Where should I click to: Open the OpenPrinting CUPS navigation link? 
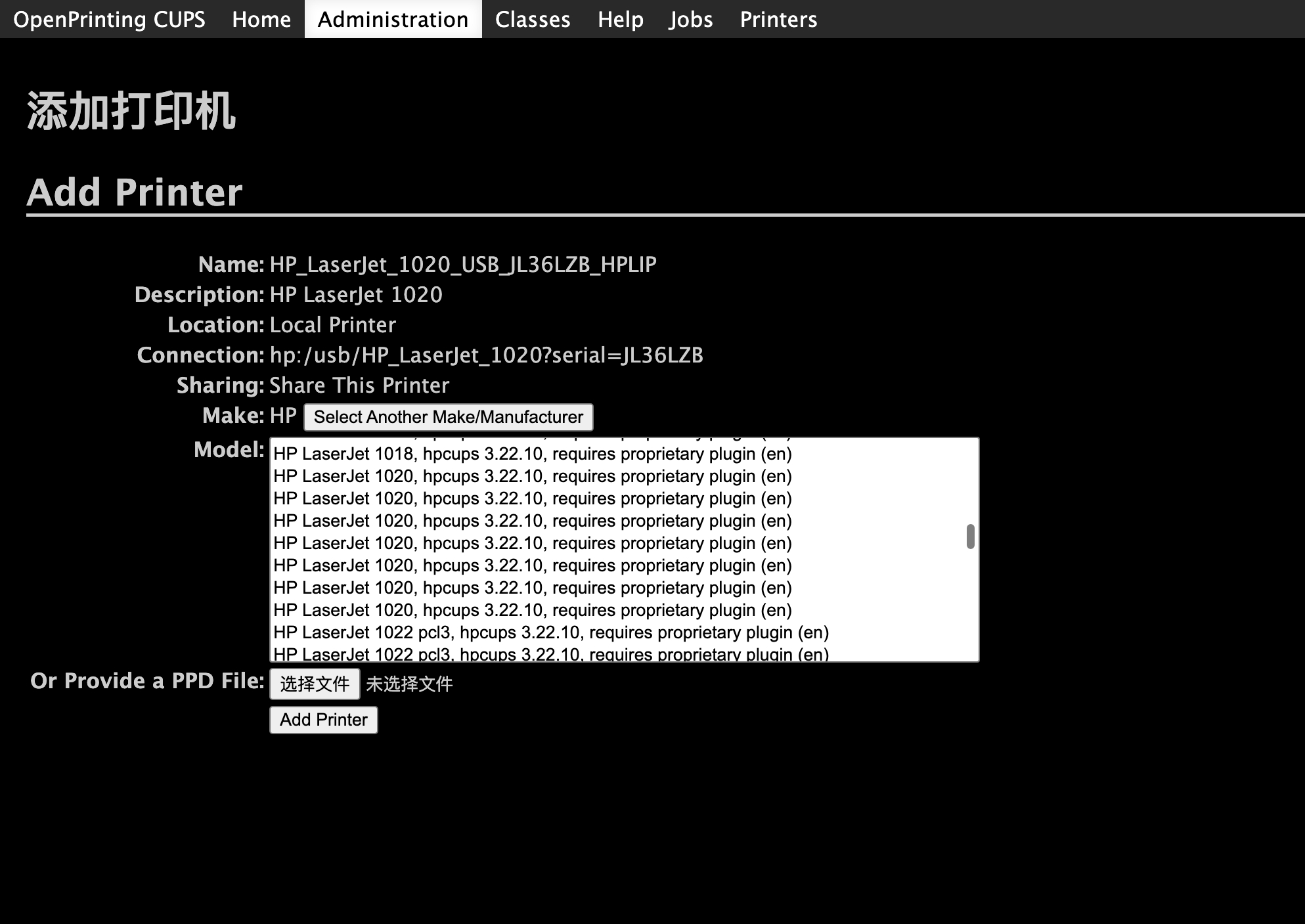point(109,19)
